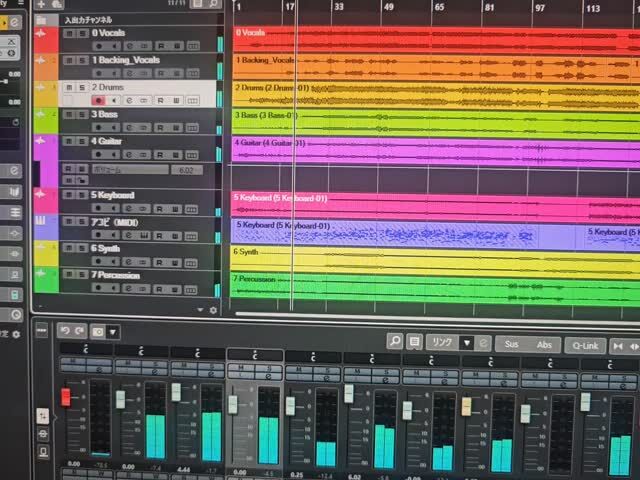This screenshot has height=480, width=640.
Task: Click the 6.02 automation value field
Action: [187, 170]
